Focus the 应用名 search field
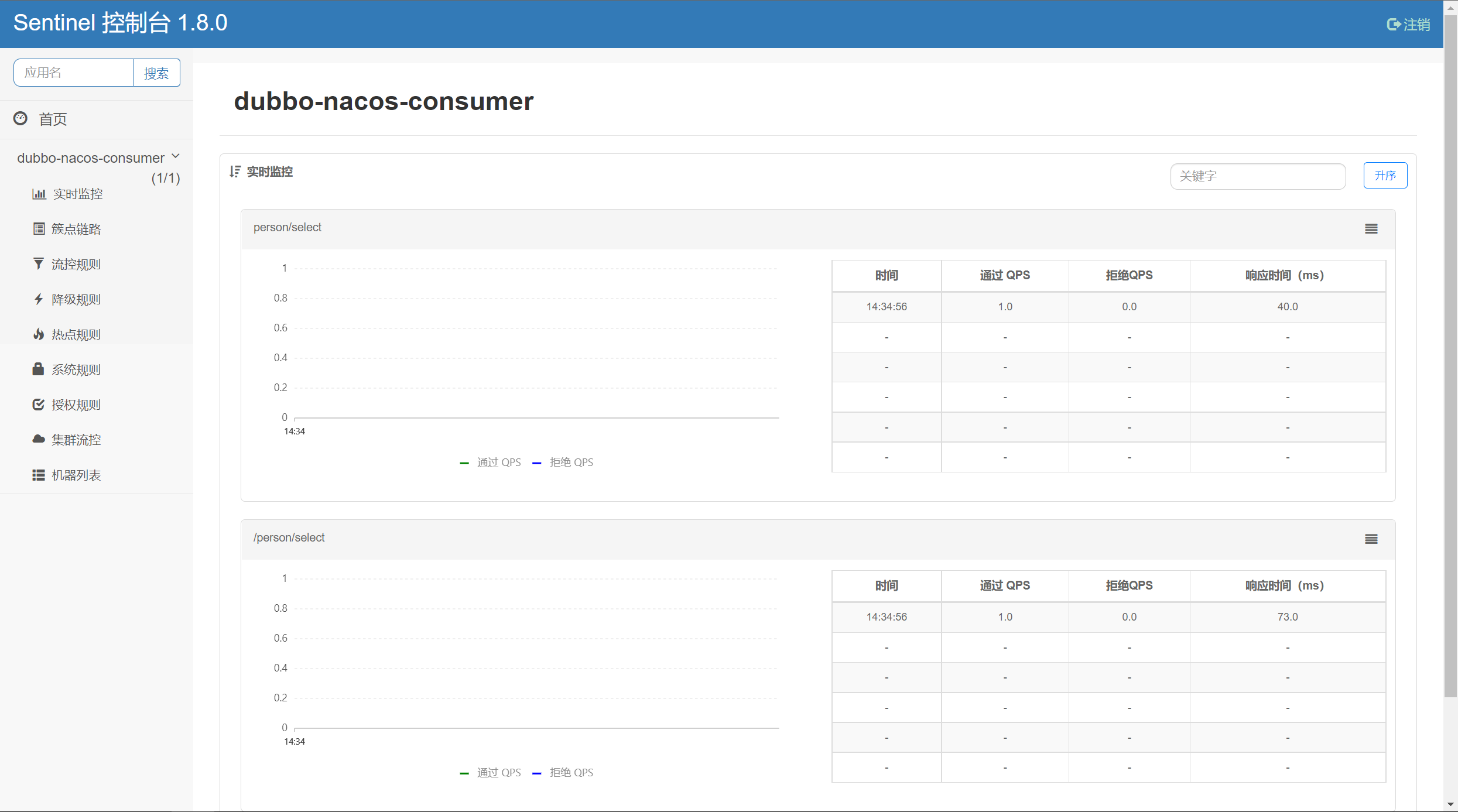 coord(74,73)
